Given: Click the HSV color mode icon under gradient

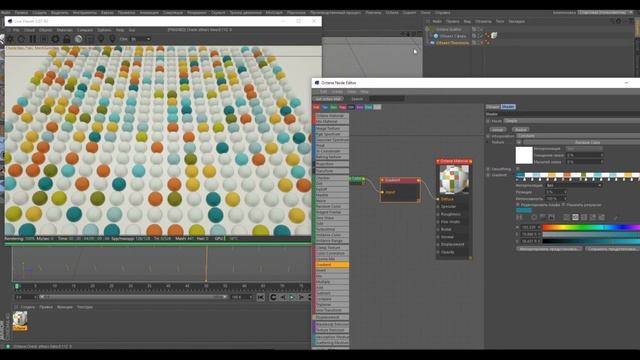Looking at the screenshot, I should point(575,217).
